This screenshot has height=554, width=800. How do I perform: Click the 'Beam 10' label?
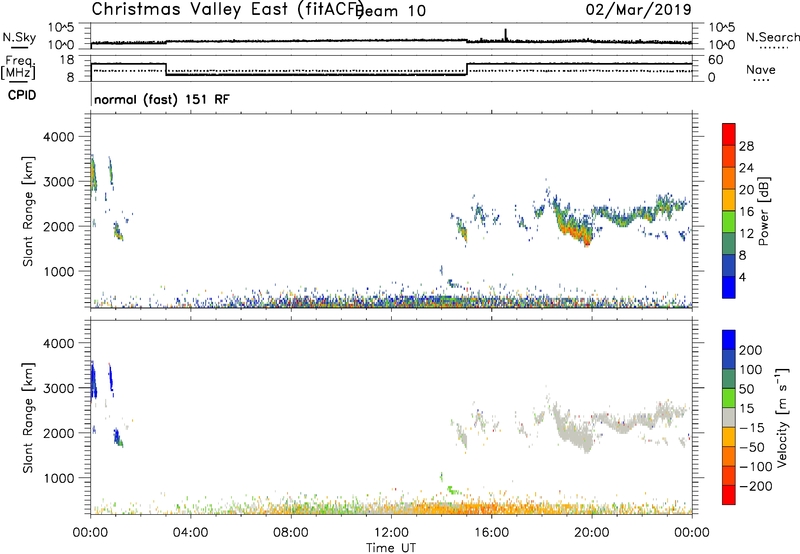393,11
